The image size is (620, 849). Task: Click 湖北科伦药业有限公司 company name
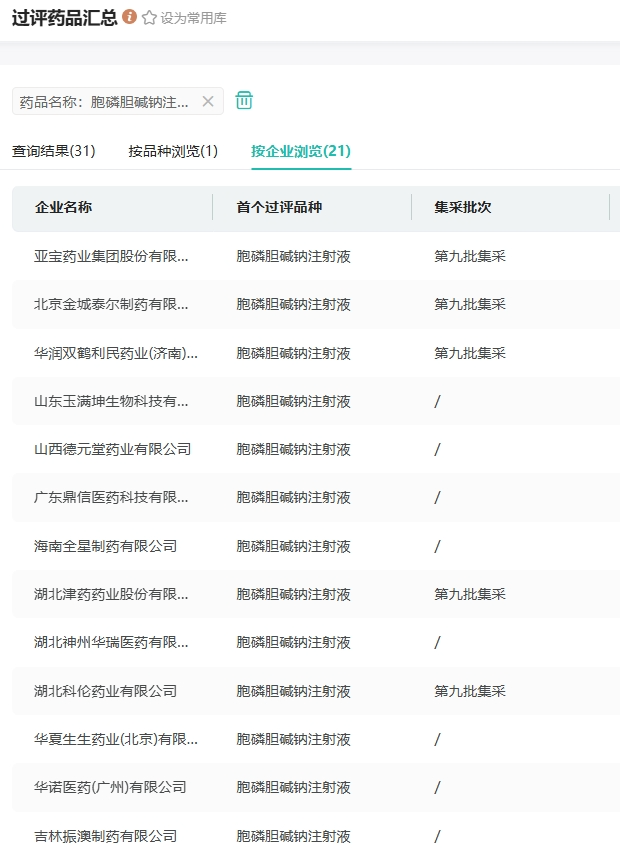[x=105, y=691]
